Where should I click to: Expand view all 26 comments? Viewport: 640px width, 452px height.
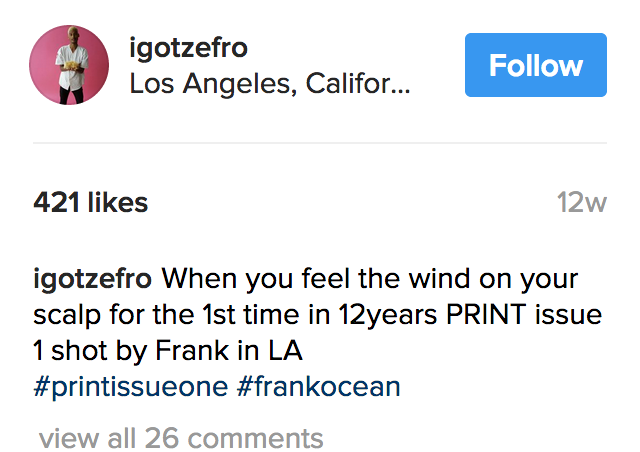click(181, 438)
